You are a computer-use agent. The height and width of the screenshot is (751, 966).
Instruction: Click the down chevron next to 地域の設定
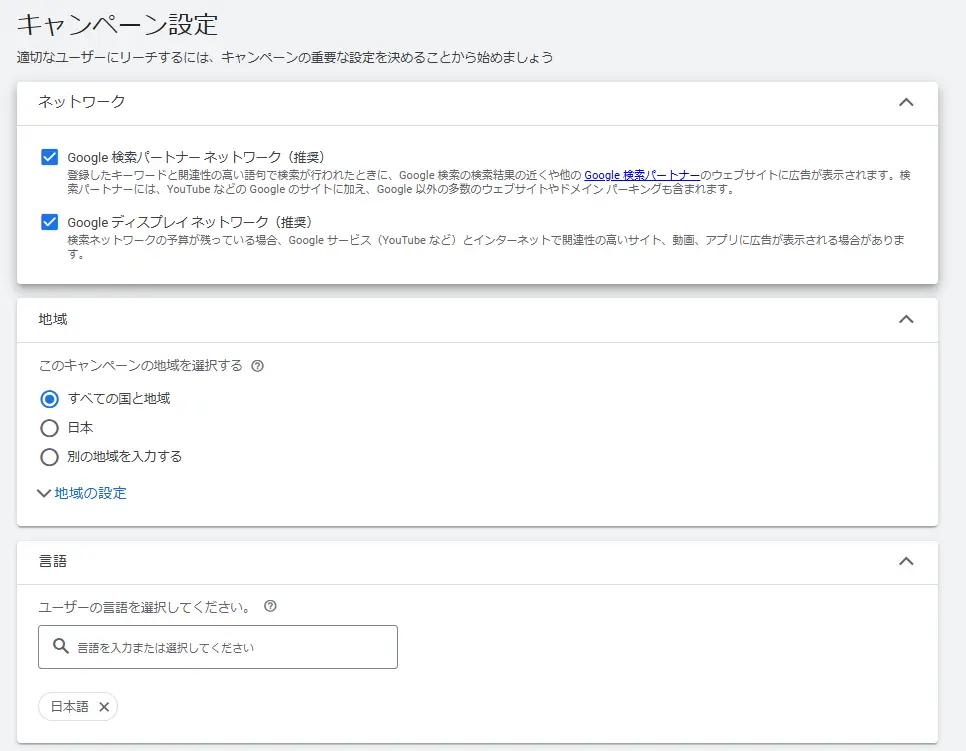tap(43, 494)
